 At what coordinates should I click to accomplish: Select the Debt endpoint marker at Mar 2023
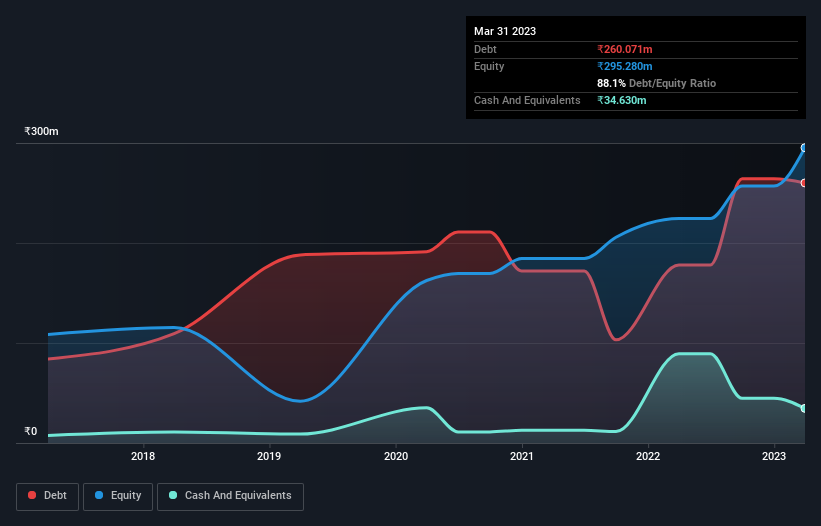[804, 183]
